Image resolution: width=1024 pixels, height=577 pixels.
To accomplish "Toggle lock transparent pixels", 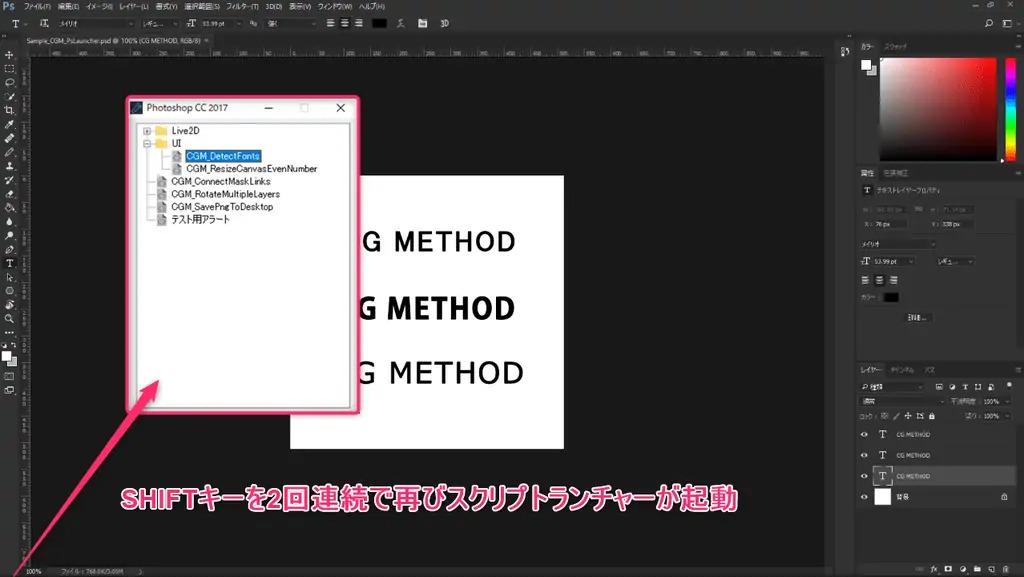I will point(885,416).
